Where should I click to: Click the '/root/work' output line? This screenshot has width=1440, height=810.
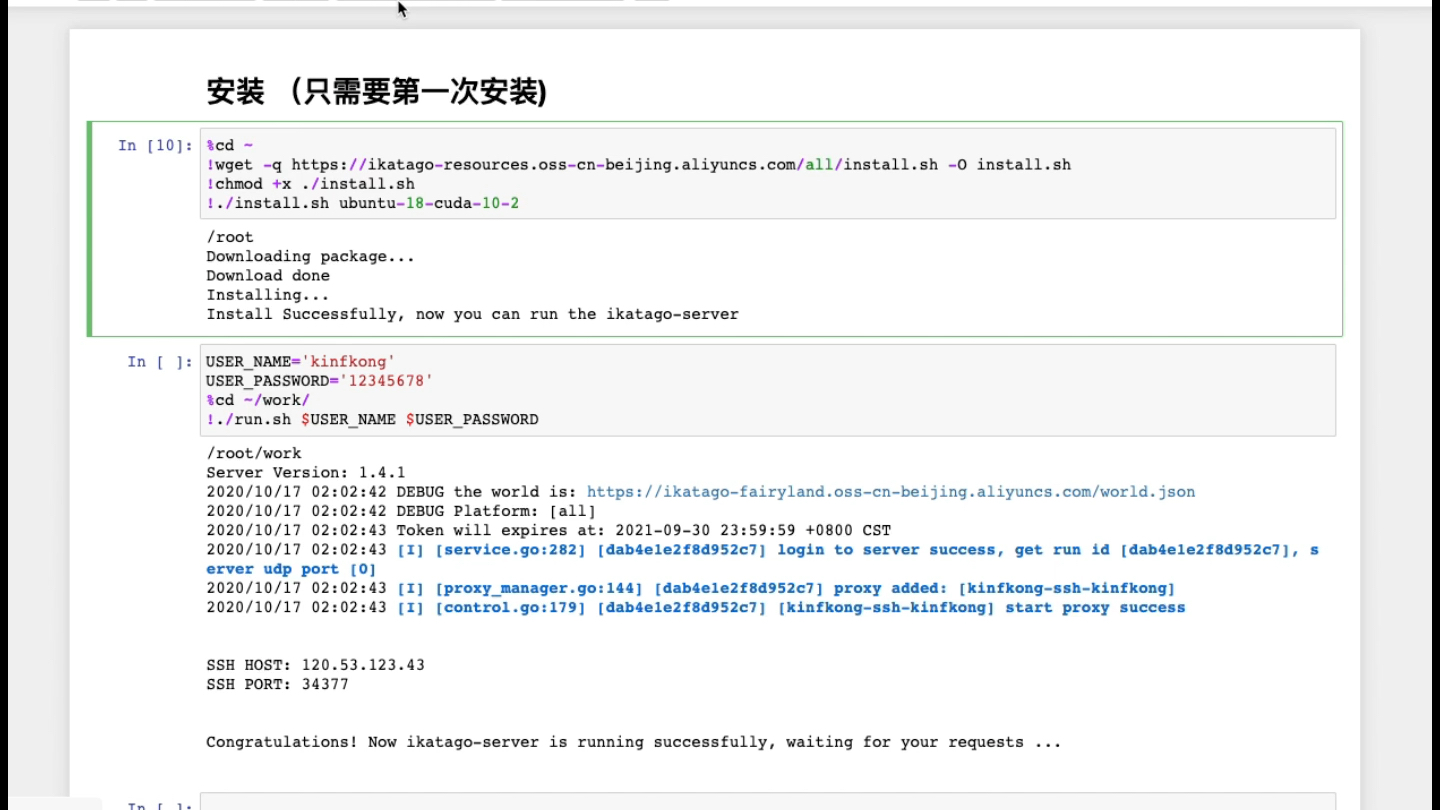(254, 453)
